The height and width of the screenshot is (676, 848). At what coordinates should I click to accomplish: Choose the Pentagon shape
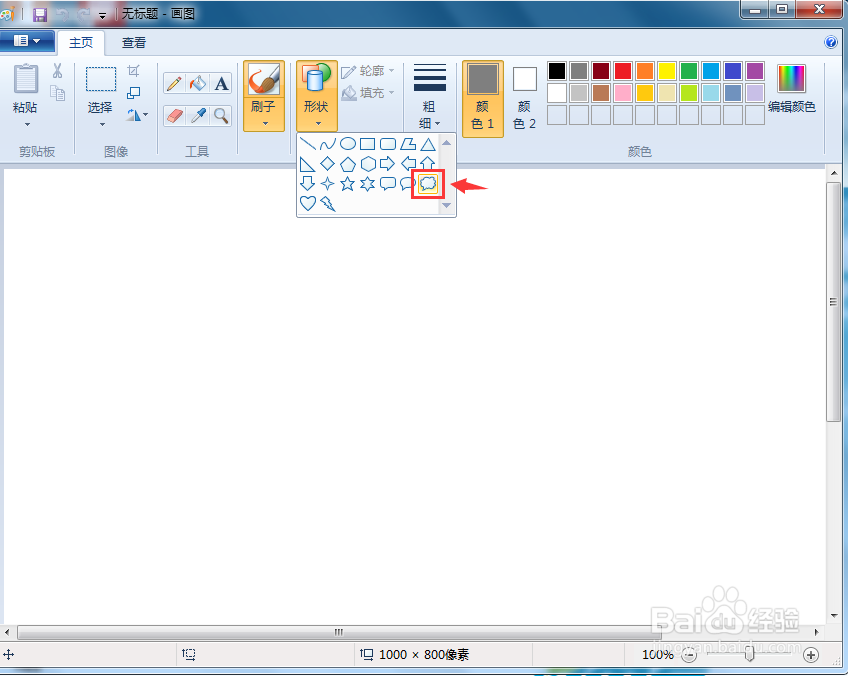(x=348, y=164)
